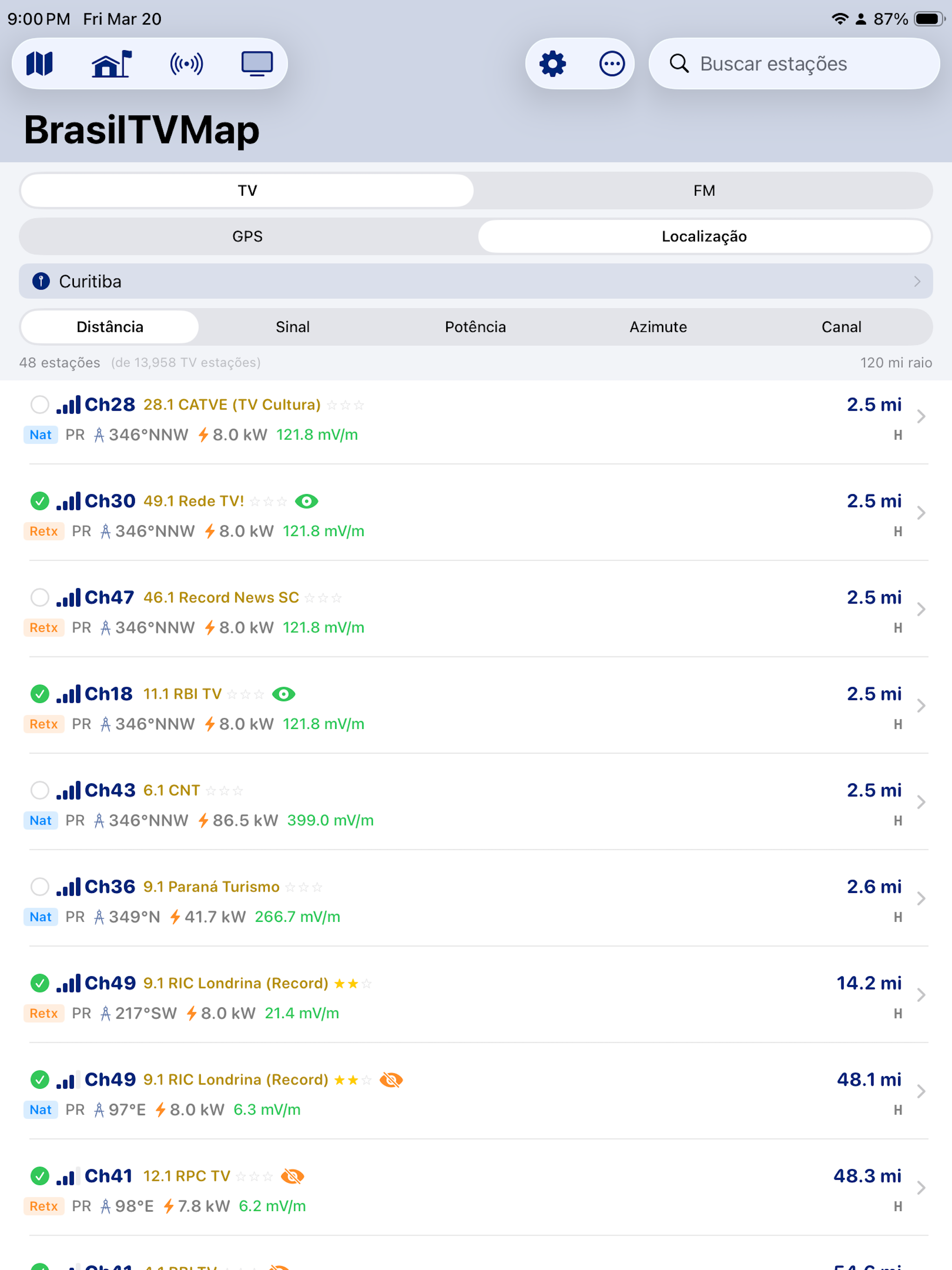Open the 9.1 Paraná Turismo station name
This screenshot has width=952, height=1270.
(212, 887)
